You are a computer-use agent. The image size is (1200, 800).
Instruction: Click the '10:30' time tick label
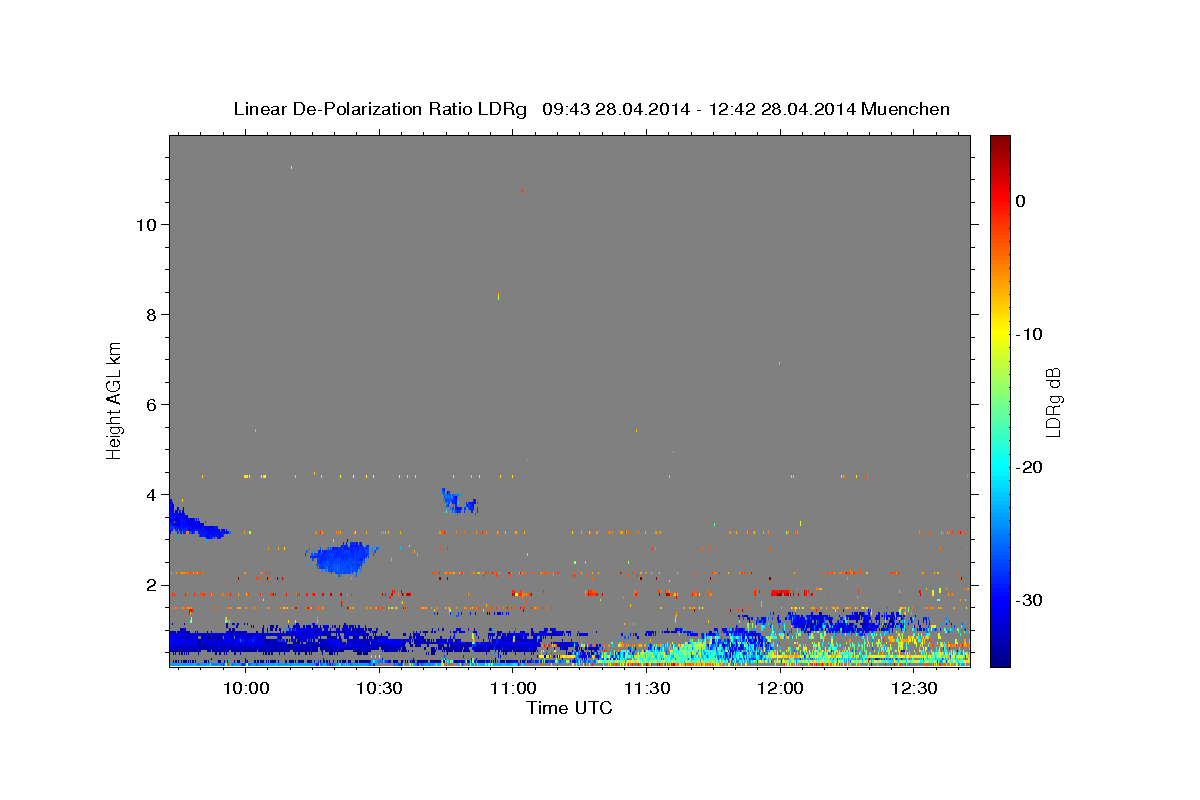(379, 688)
